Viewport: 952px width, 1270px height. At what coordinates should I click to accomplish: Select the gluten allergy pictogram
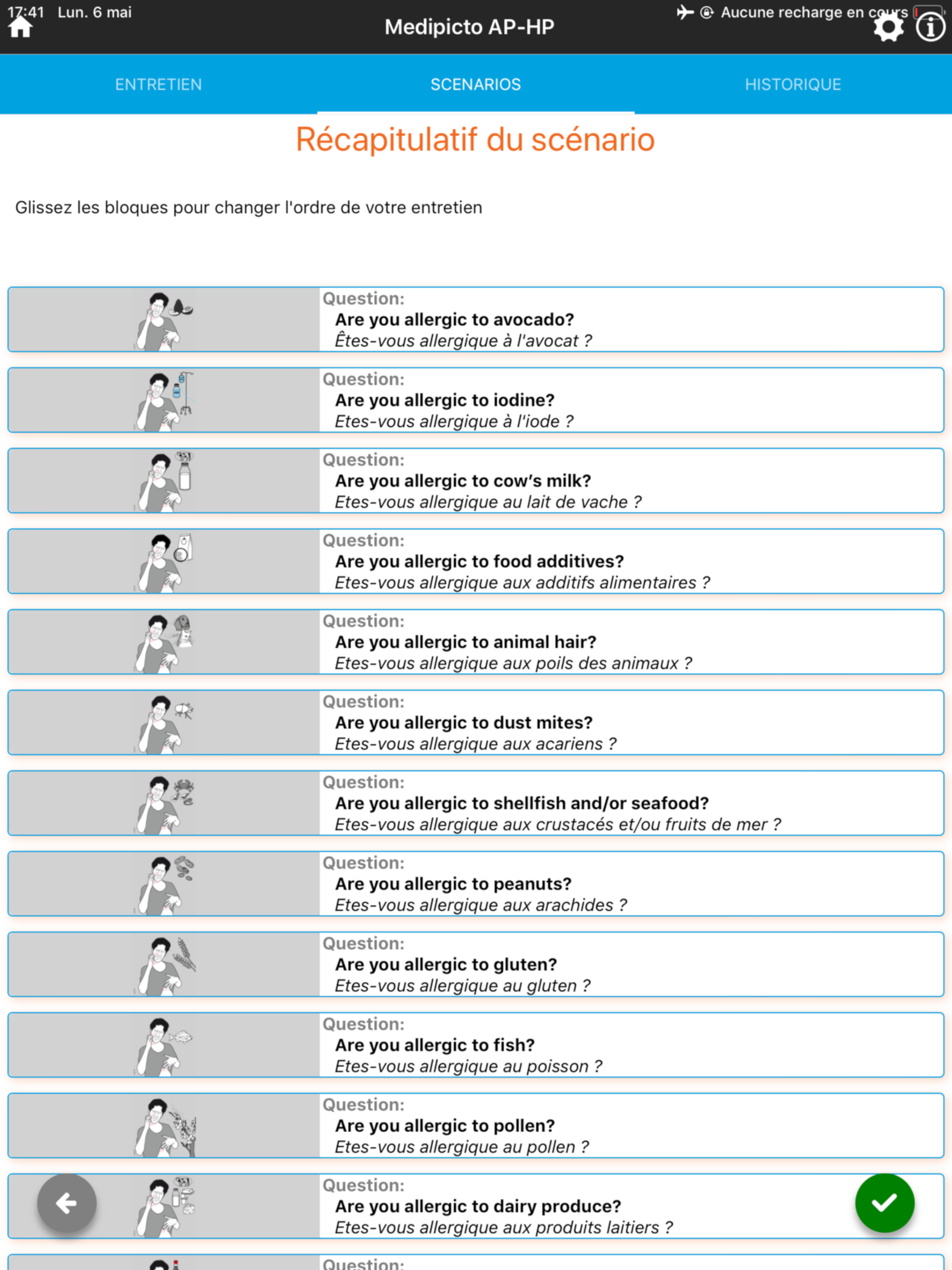pos(166,964)
